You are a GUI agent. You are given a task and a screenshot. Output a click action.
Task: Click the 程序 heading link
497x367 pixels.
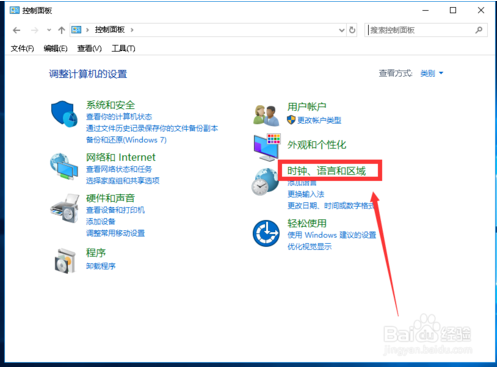click(96, 253)
